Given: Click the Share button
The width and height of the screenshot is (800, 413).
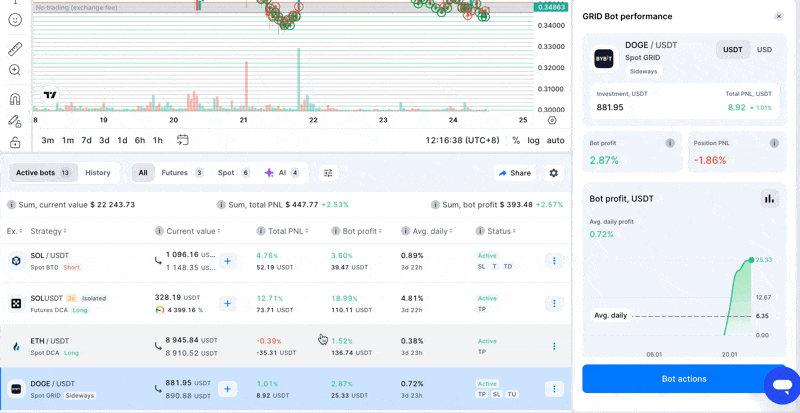Looking at the screenshot, I should (x=515, y=173).
